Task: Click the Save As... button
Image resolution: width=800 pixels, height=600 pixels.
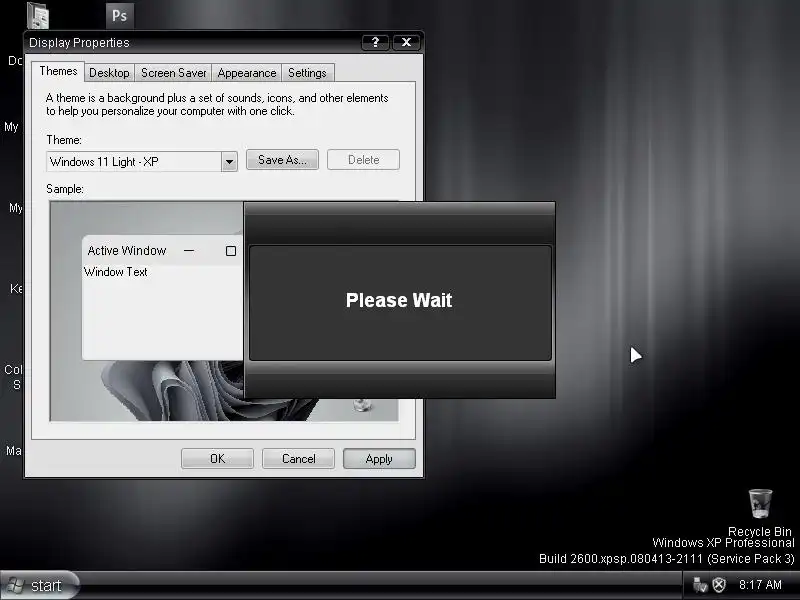Action: (282, 160)
